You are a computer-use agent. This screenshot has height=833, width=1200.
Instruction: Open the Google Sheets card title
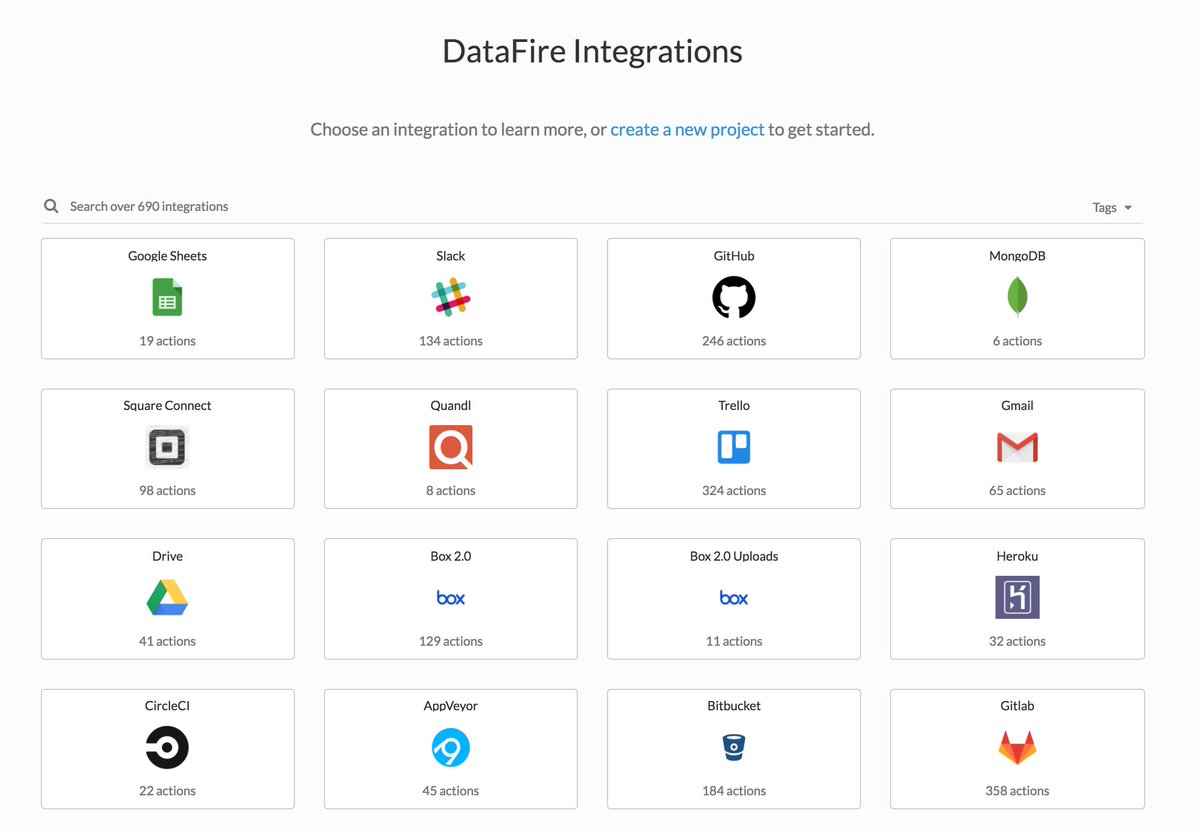coord(167,256)
